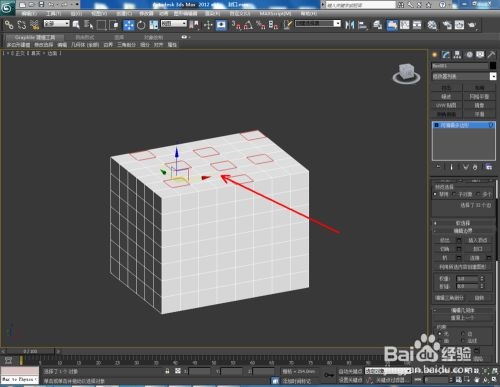Click the Edit Named Selection Sets icon
This screenshot has height=387, width=500.
[x=287, y=25]
